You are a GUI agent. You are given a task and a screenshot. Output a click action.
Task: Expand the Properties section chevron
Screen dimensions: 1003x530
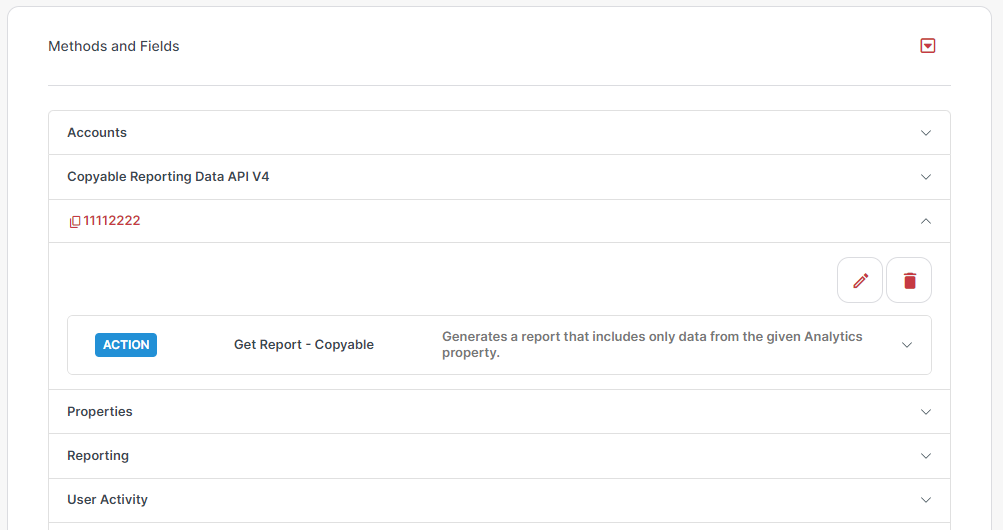click(x=926, y=412)
